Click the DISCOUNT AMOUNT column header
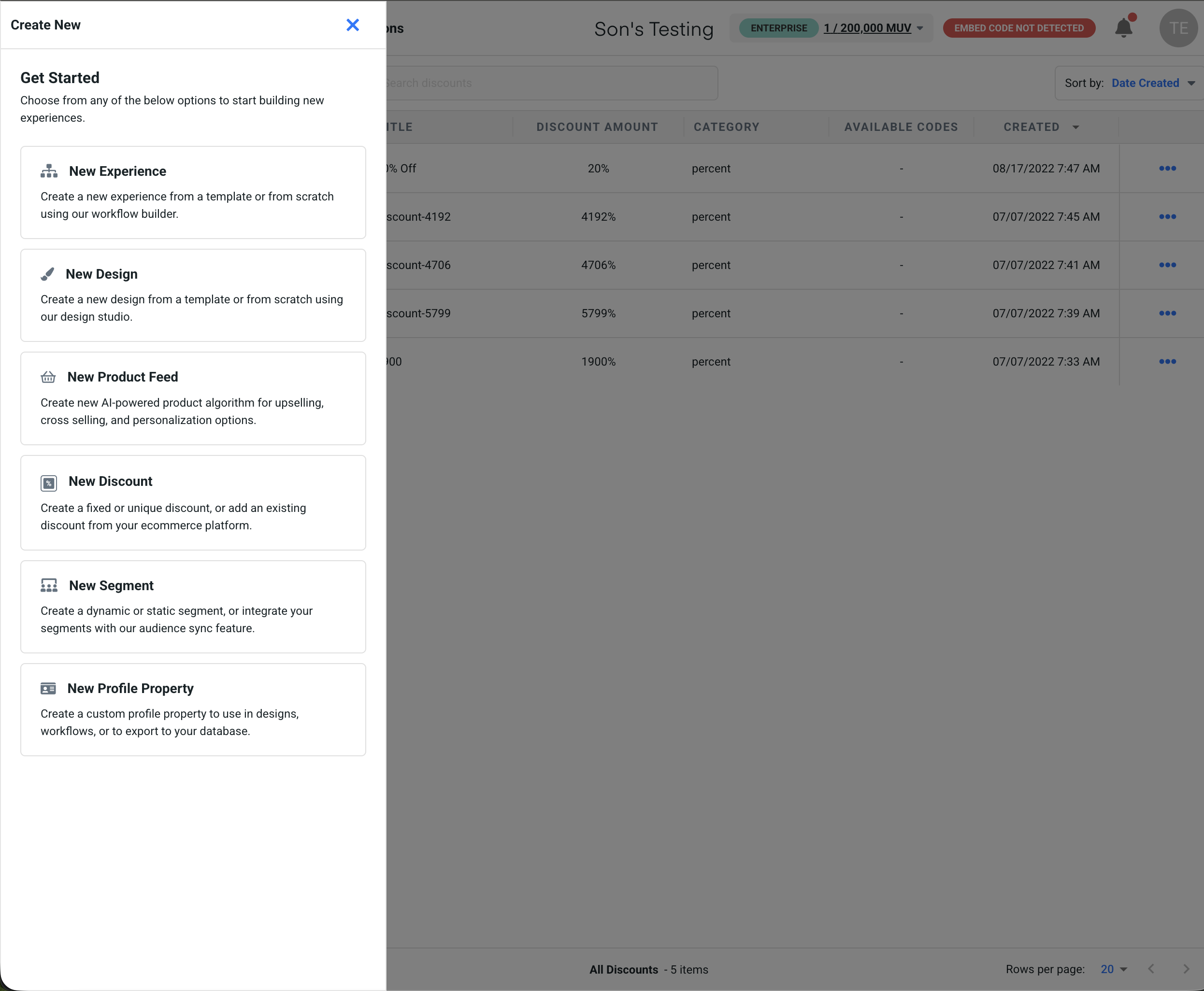Image resolution: width=1204 pixels, height=991 pixels. coord(597,127)
